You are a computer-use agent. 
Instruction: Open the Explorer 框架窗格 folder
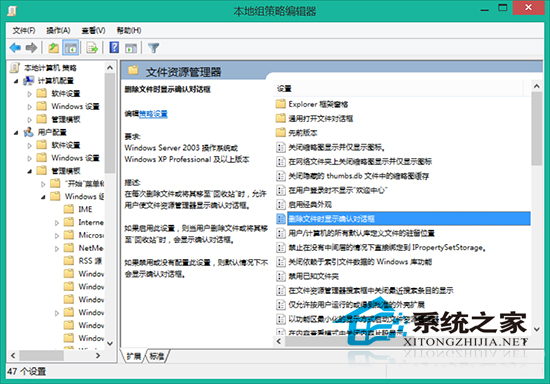[x=312, y=104]
